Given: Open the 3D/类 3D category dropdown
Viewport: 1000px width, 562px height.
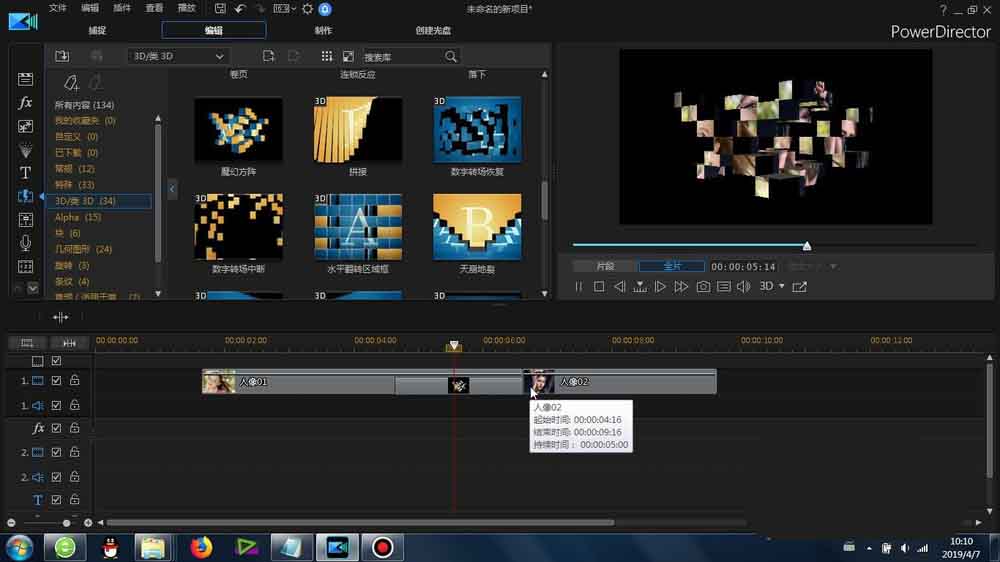Looking at the screenshot, I should (178, 56).
